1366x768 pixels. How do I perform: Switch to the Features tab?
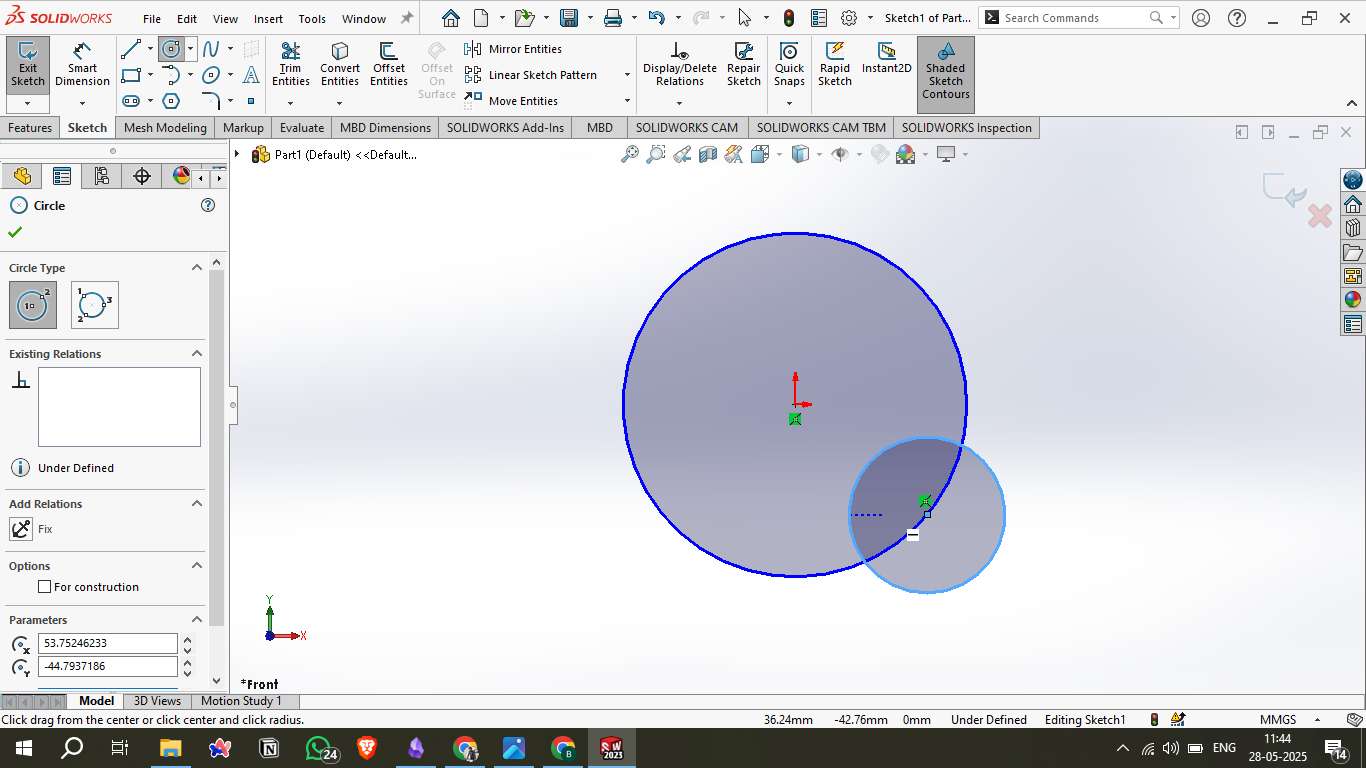[x=30, y=128]
